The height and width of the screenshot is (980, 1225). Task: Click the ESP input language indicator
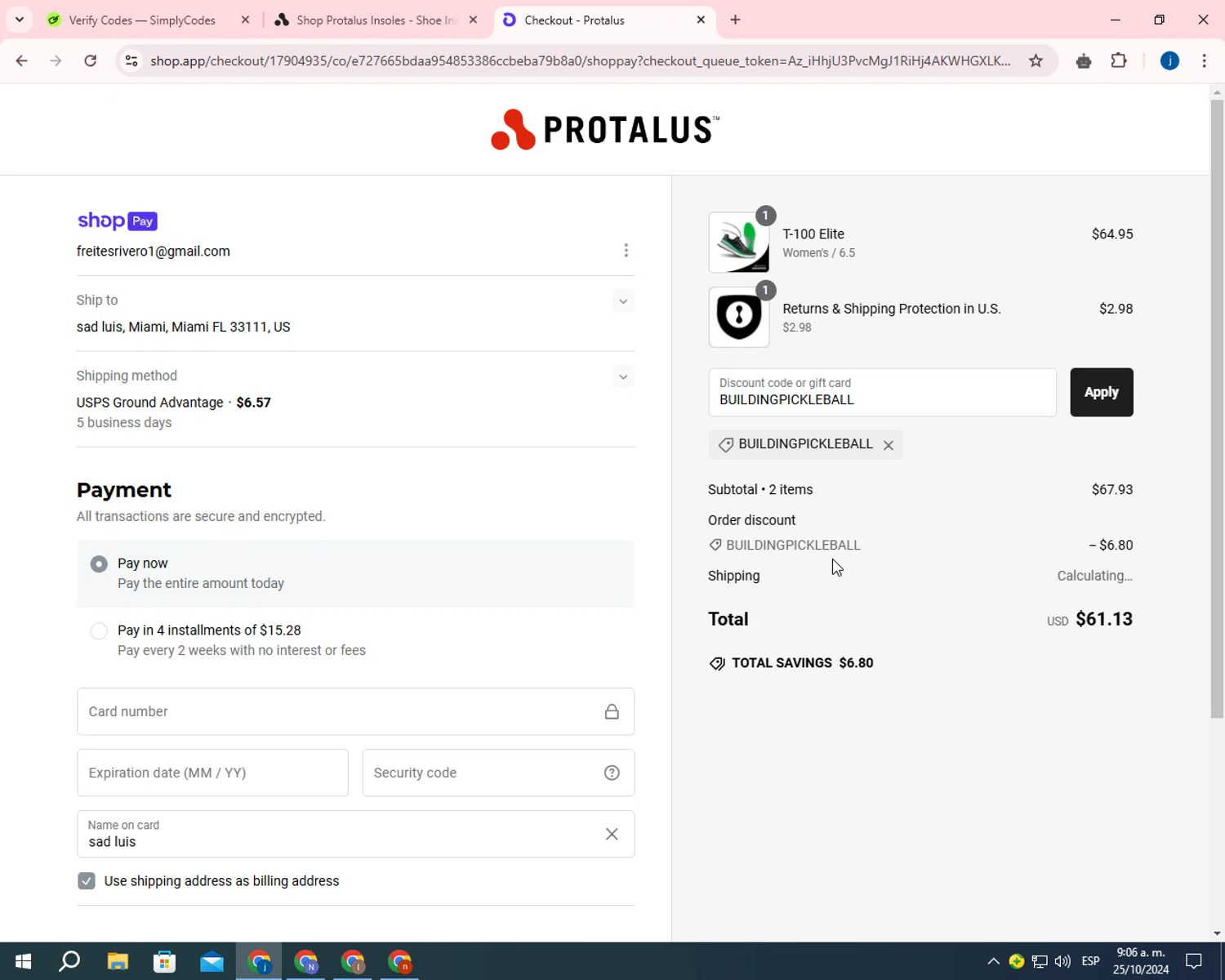pos(1090,961)
